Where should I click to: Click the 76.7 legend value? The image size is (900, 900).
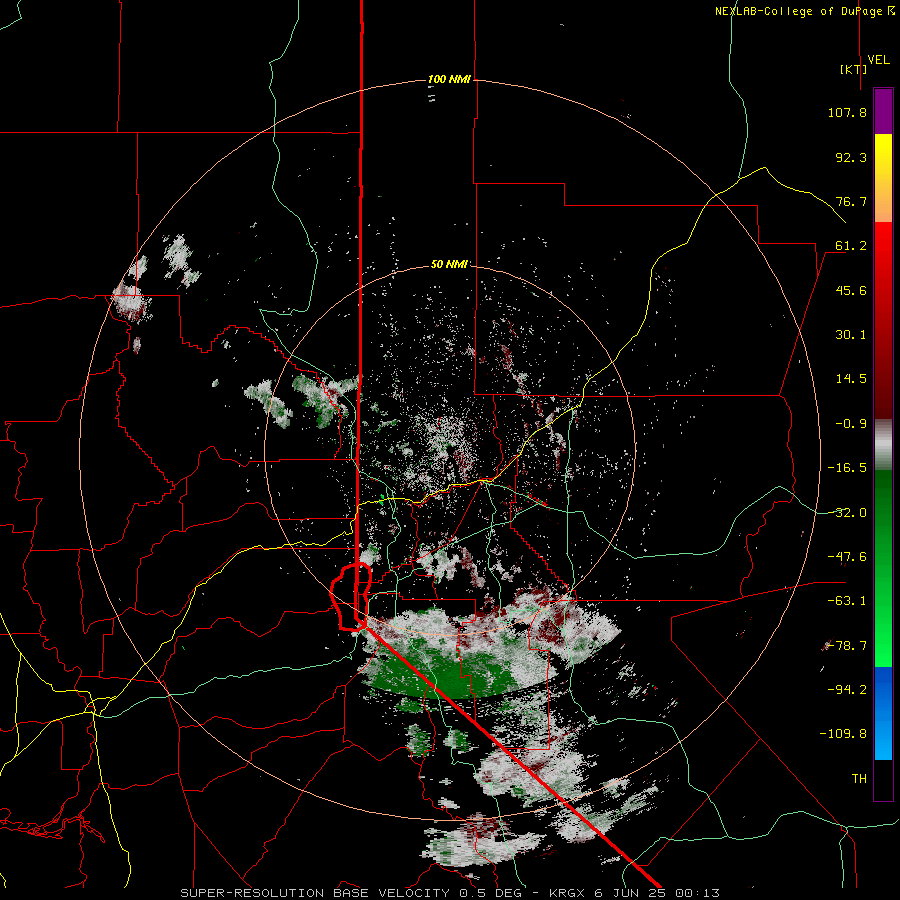point(851,201)
